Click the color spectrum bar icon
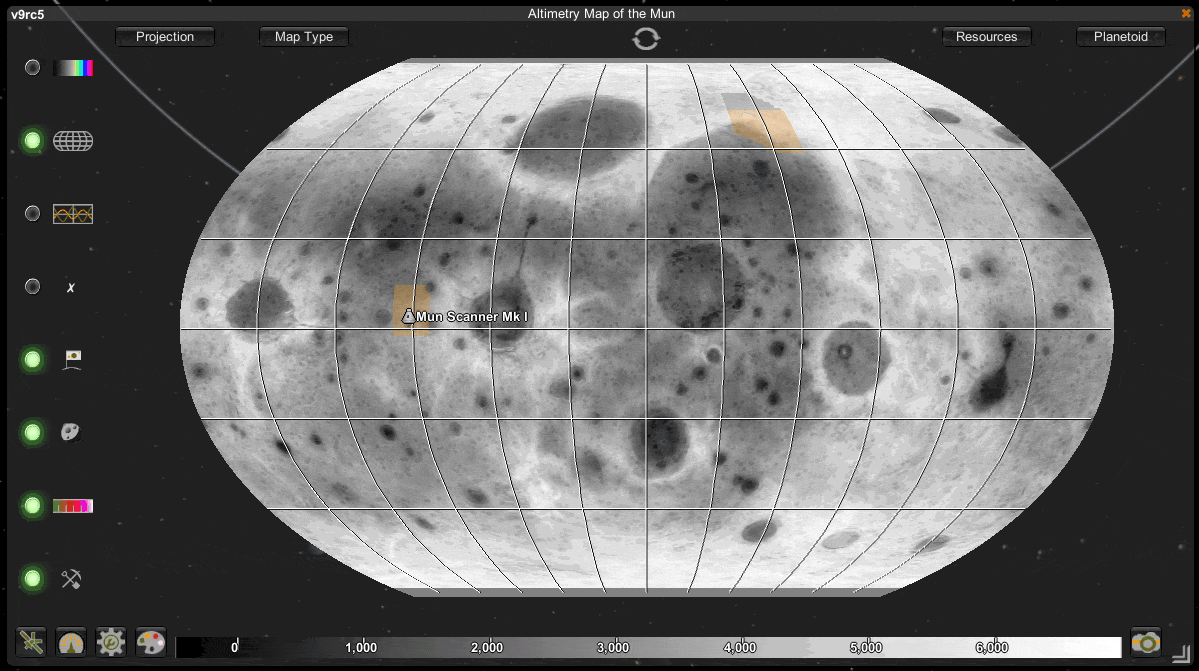Image resolution: width=1199 pixels, height=671 pixels. 73,68
